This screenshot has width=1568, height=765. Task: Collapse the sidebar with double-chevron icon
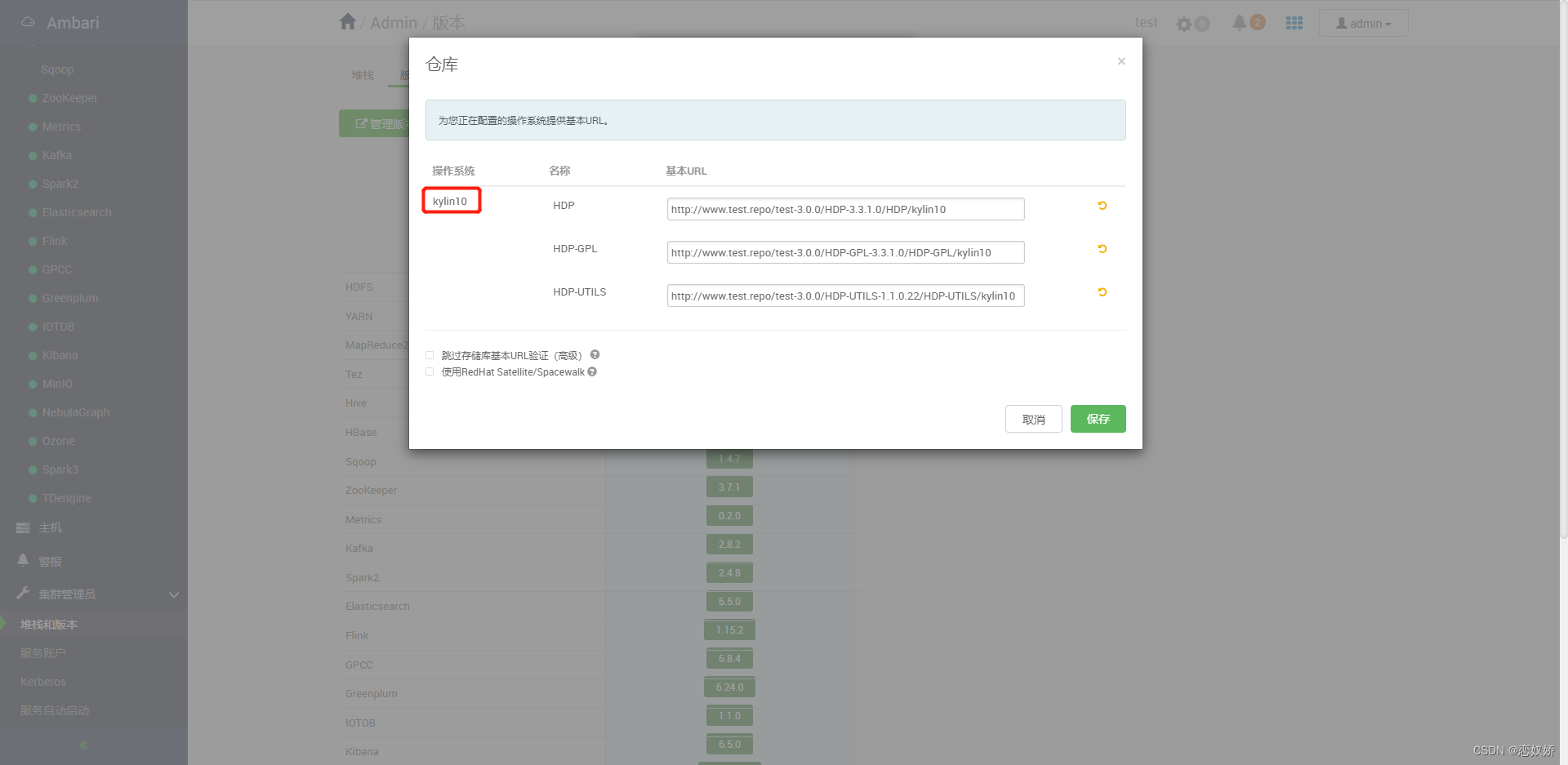pos(83,745)
